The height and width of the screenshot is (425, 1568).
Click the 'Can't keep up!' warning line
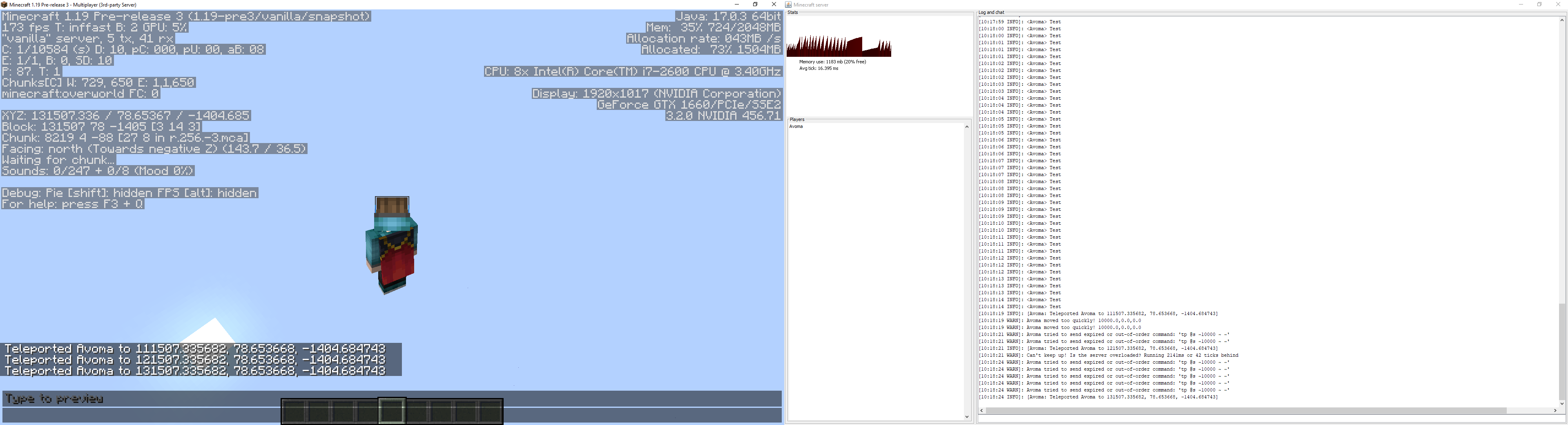tap(1109, 356)
